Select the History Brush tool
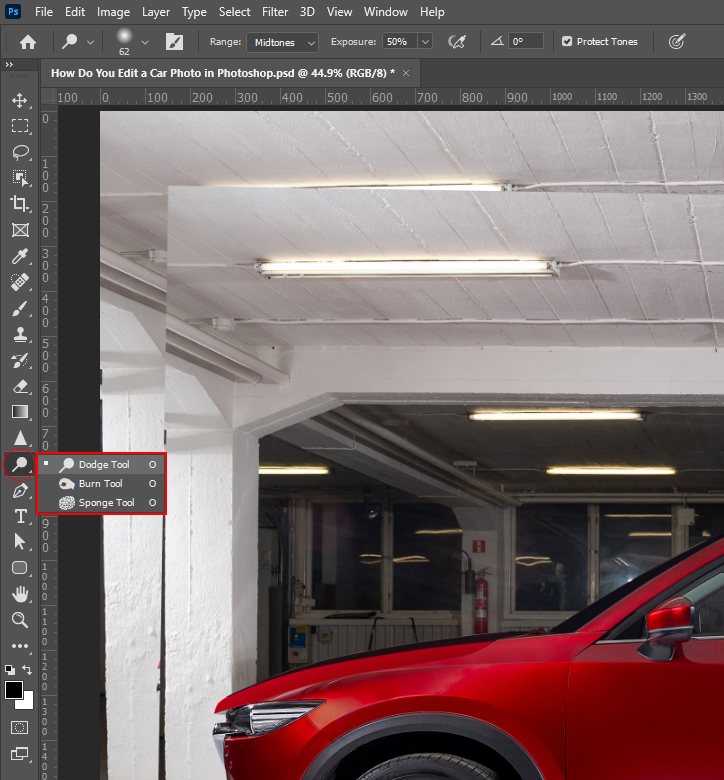The image size is (724, 780). pyautogui.click(x=20, y=360)
